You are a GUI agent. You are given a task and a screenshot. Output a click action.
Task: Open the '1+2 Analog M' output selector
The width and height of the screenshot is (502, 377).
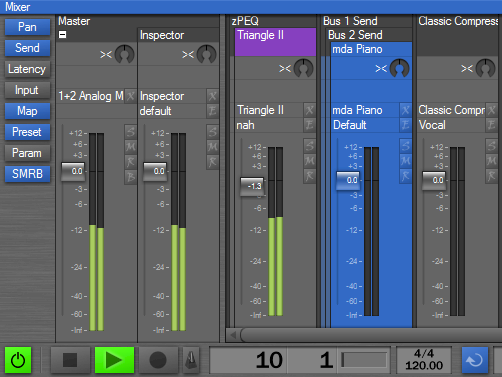[91, 96]
